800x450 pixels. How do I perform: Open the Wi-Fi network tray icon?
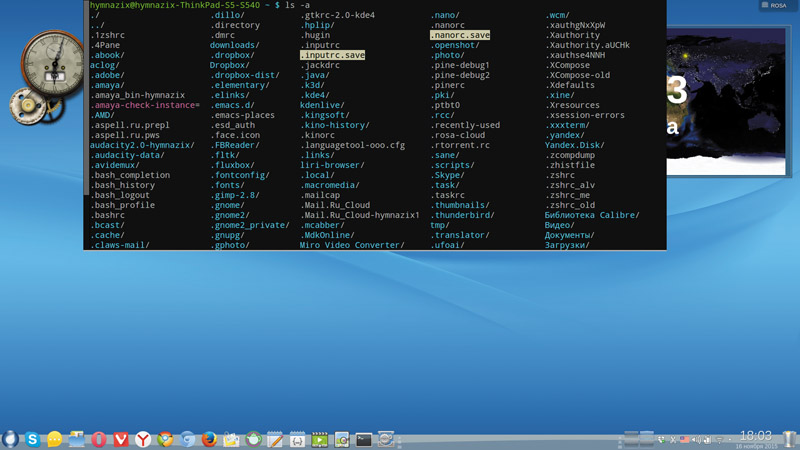click(719, 440)
